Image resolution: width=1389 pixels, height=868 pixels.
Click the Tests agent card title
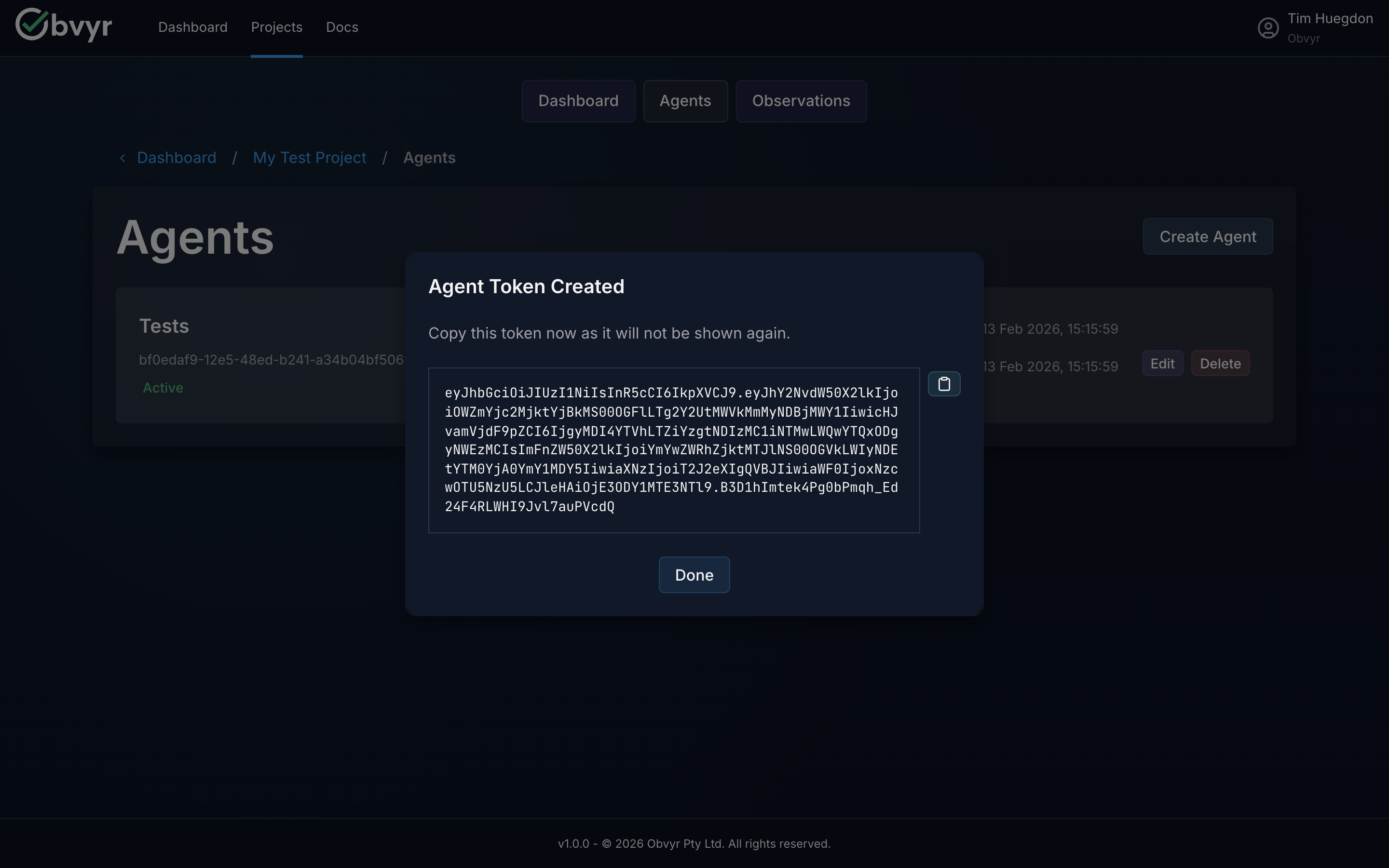point(163,325)
